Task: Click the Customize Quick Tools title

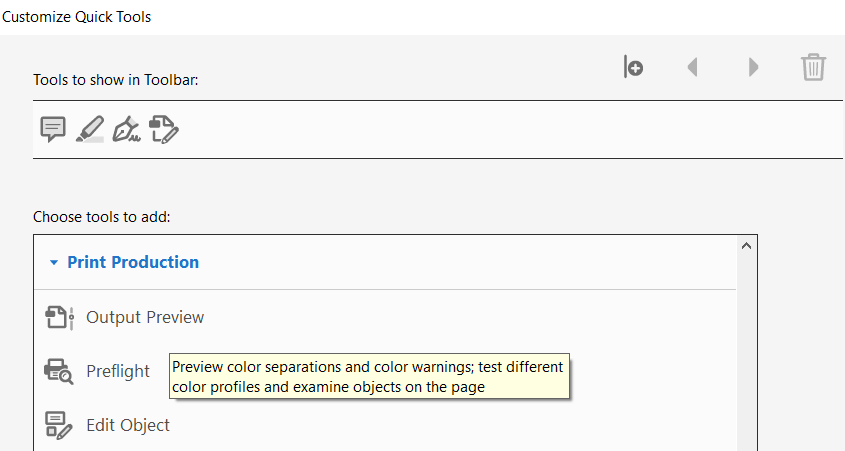Action: (77, 17)
